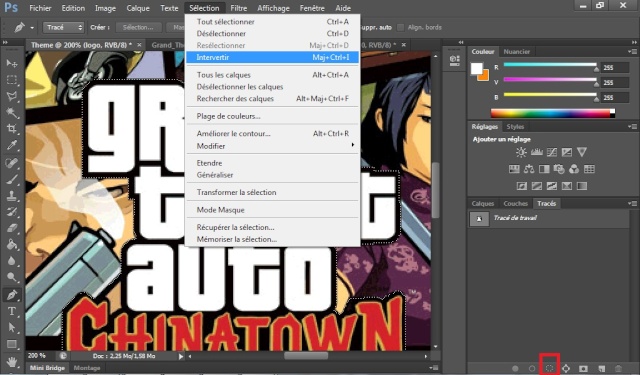Select the Crop tool

[x=12, y=129]
